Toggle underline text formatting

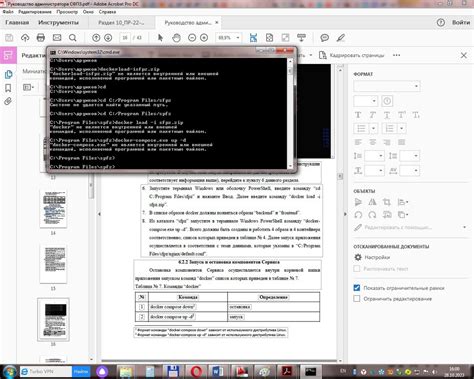[387, 115]
